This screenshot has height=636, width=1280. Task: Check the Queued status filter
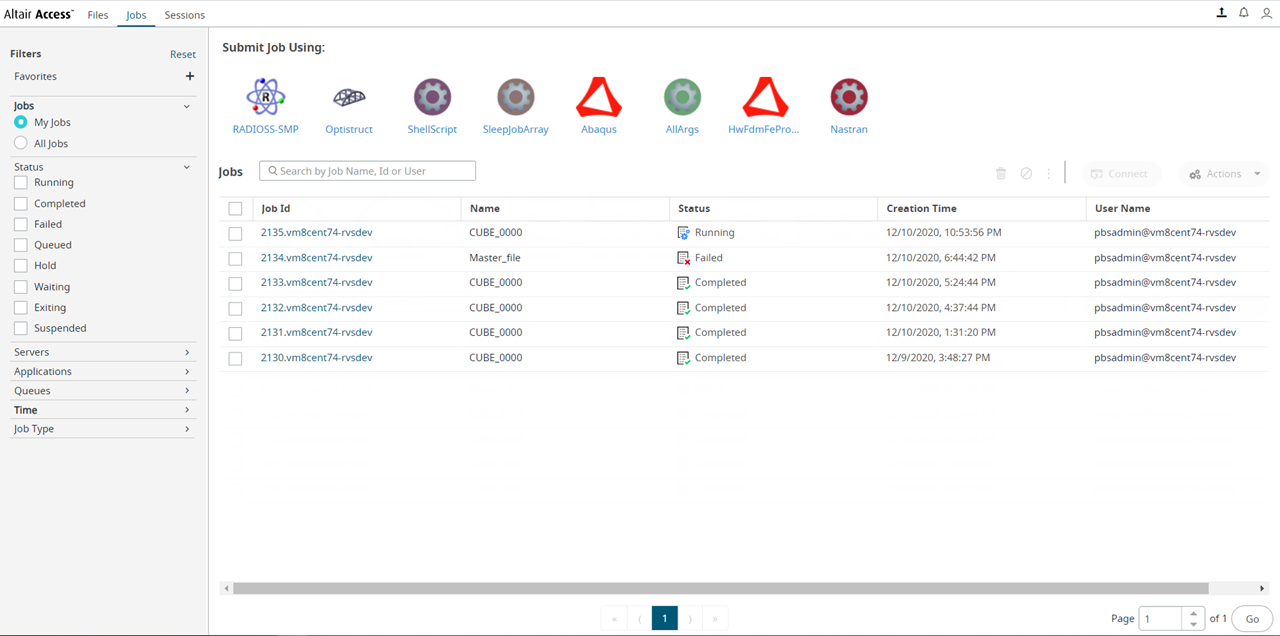click(x=21, y=245)
